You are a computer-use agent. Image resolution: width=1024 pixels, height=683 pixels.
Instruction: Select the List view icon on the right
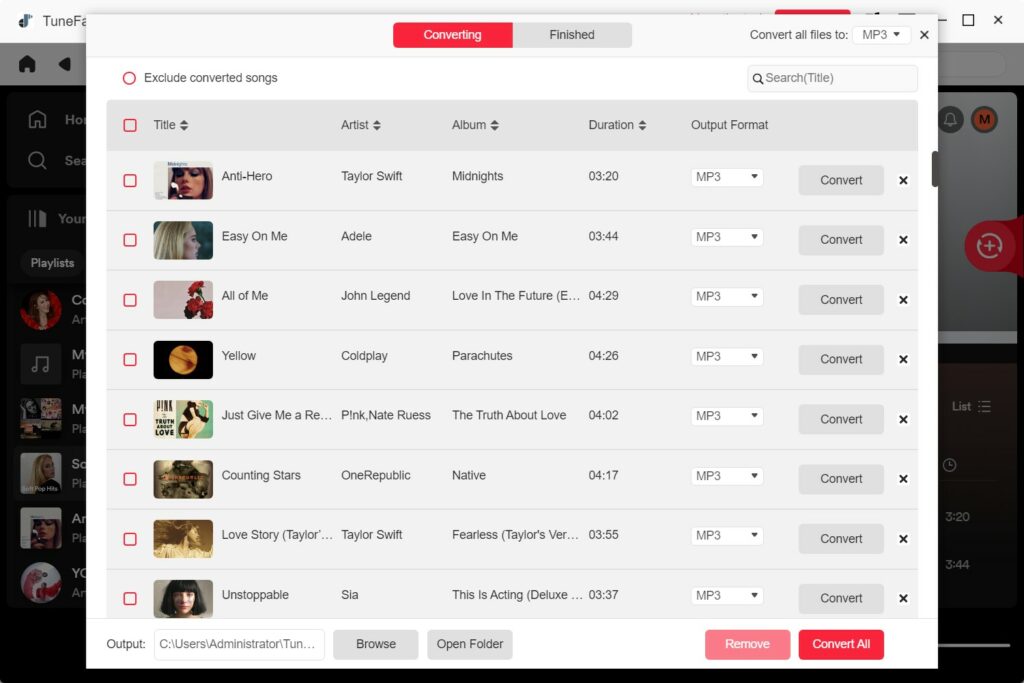[983, 406]
